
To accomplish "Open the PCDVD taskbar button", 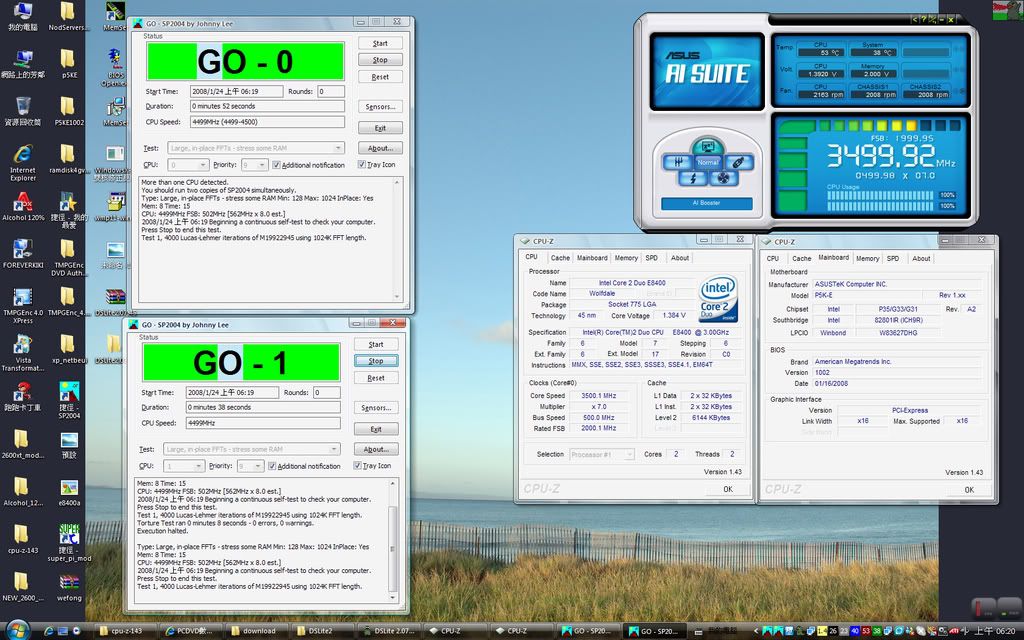I will tap(189, 631).
